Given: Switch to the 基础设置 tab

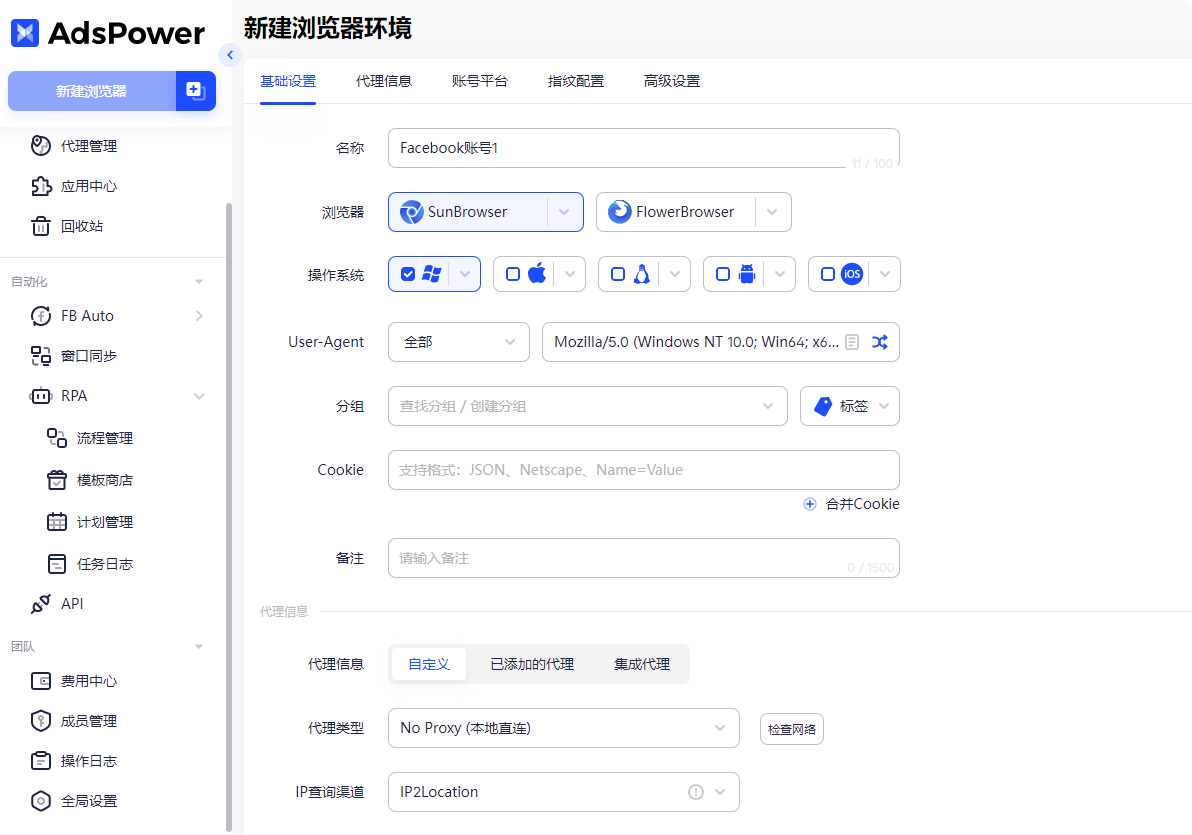Looking at the screenshot, I should click(288, 81).
